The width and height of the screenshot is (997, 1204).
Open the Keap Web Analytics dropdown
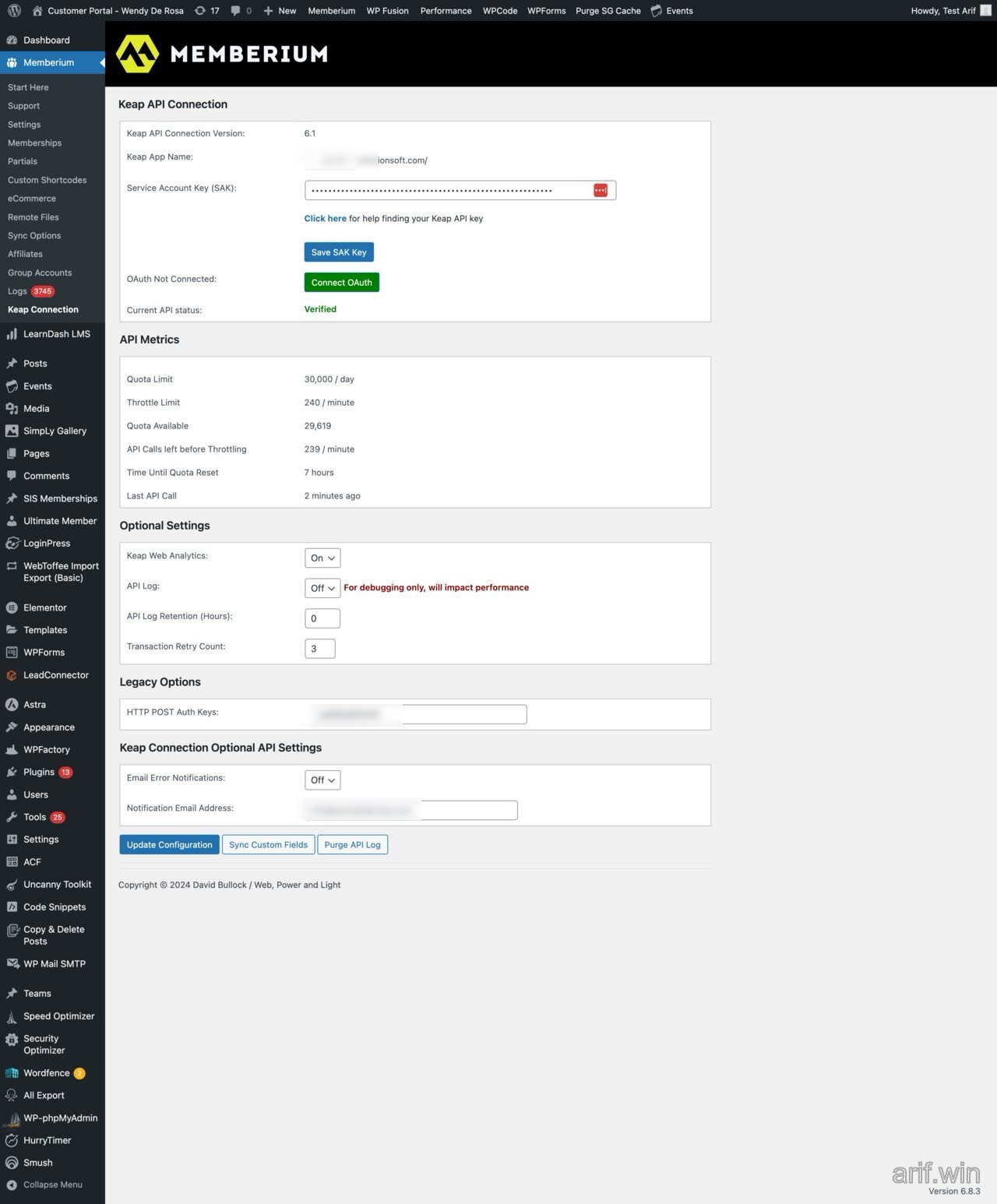(x=321, y=558)
